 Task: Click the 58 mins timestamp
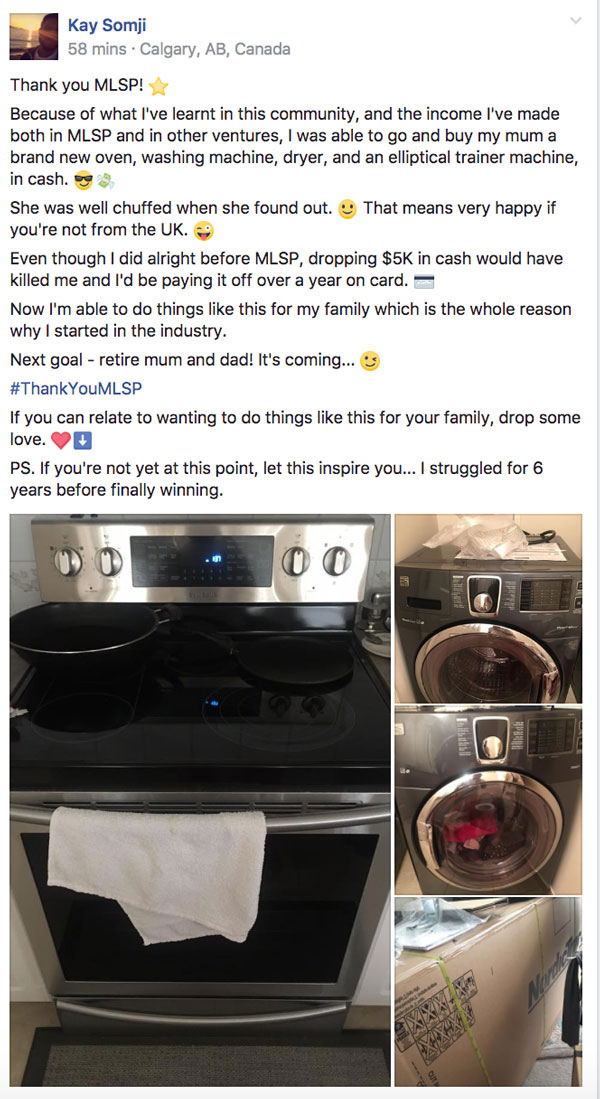tap(97, 50)
